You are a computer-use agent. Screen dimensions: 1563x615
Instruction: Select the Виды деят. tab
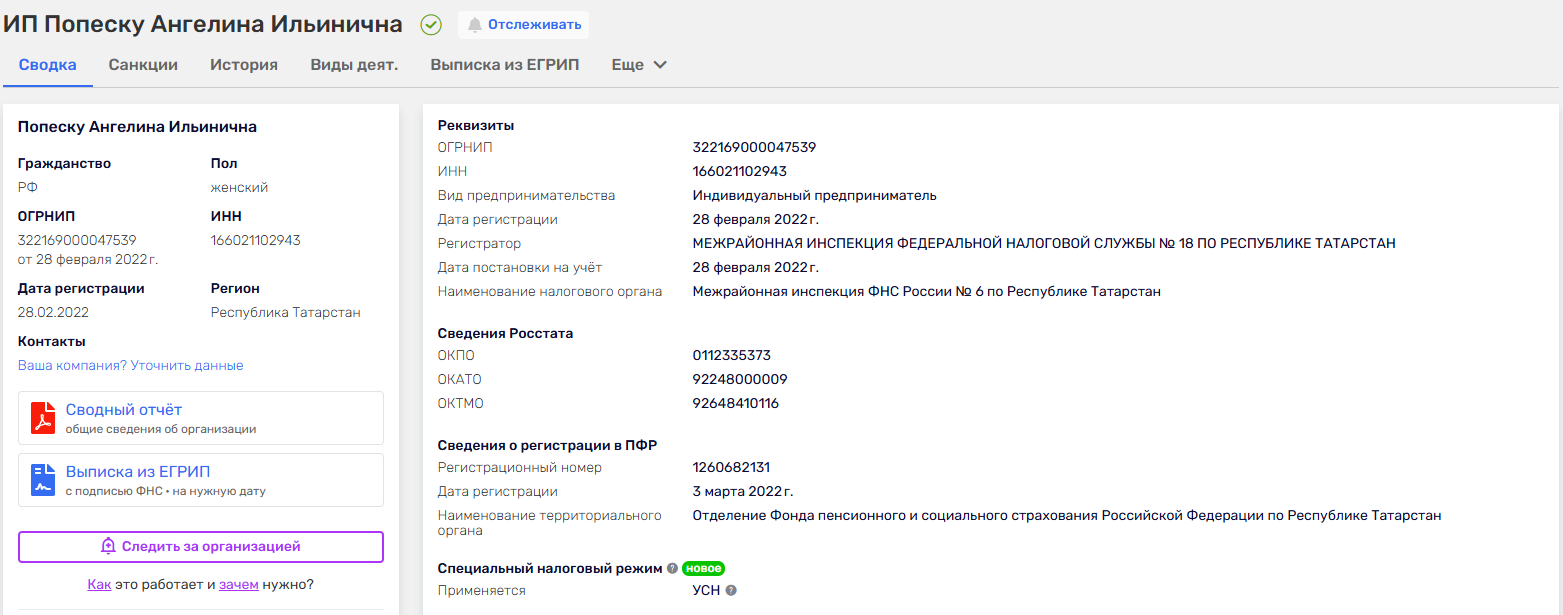point(353,63)
